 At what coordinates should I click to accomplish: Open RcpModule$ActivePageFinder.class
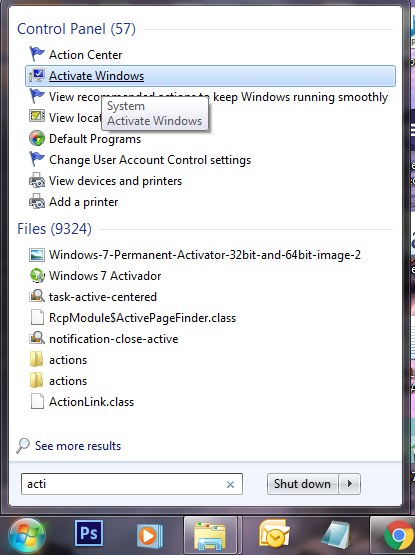tap(142, 318)
